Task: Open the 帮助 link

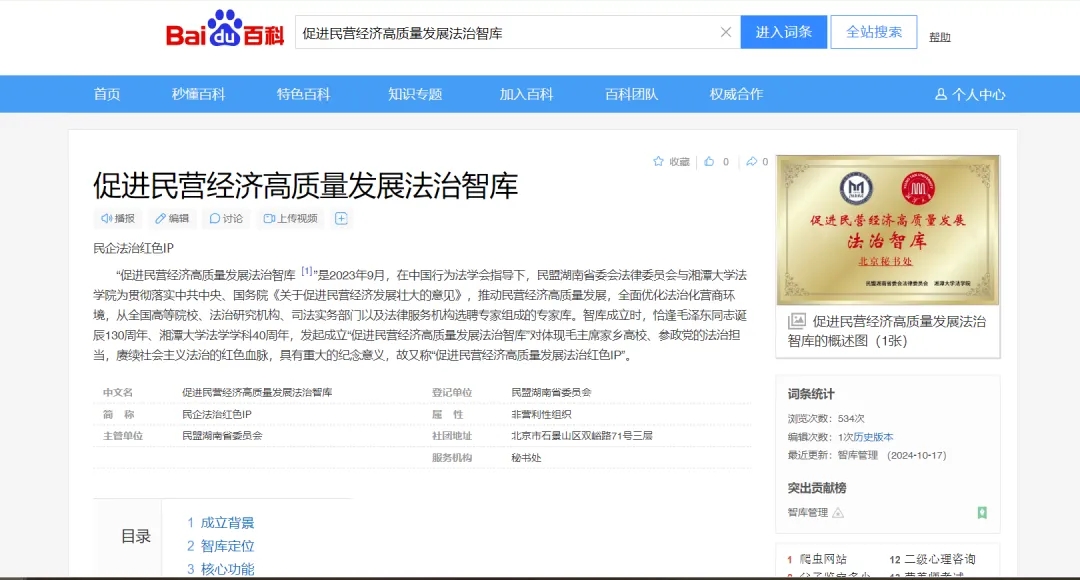Action: click(939, 37)
